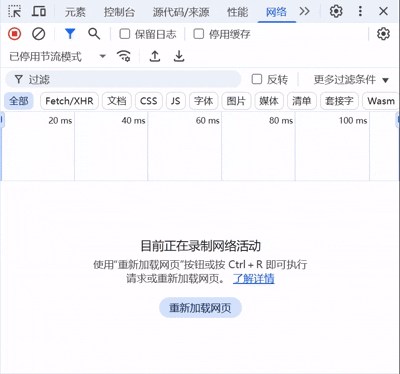Filter requests by 文档 type
This screenshot has width=400, height=374.
(x=117, y=101)
